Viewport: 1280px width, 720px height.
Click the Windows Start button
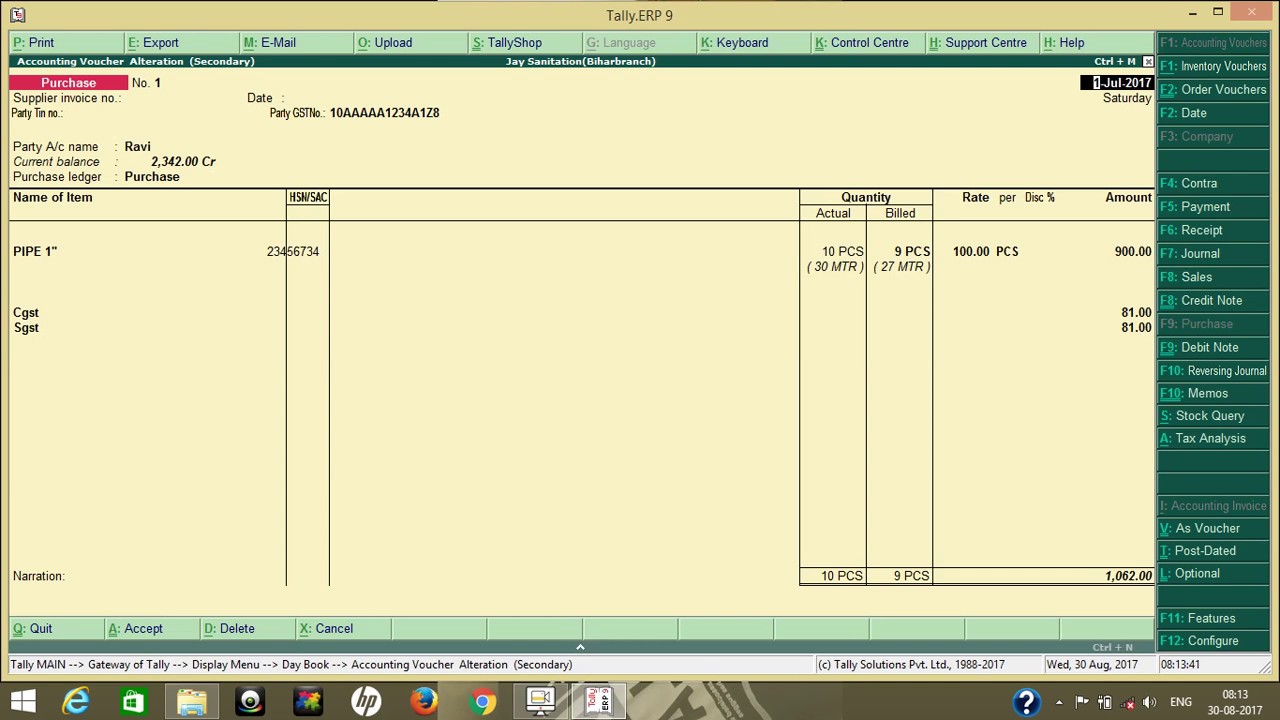click(23, 701)
